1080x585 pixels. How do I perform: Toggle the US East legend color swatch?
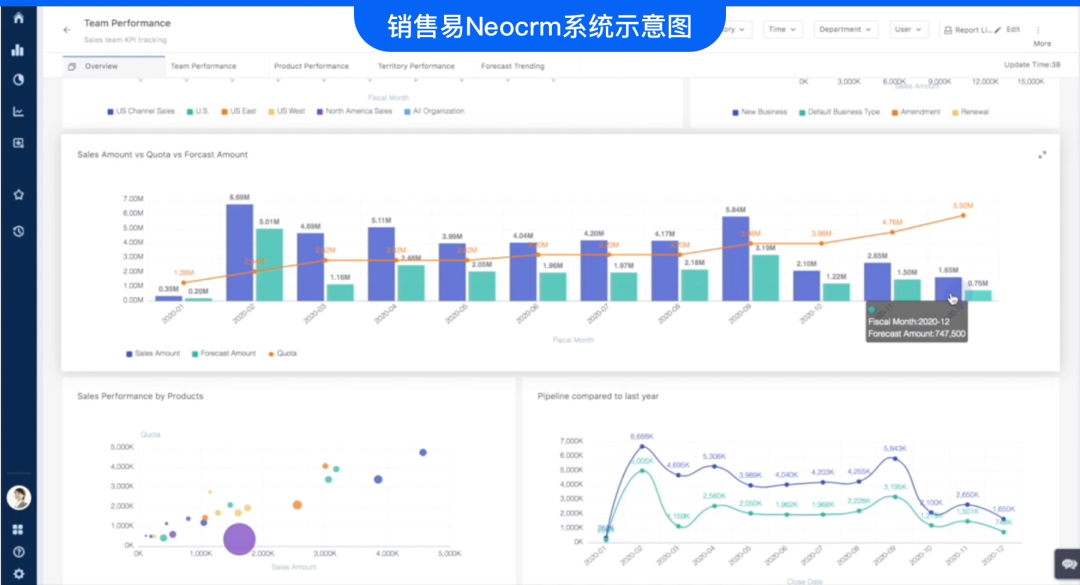tap(225, 111)
